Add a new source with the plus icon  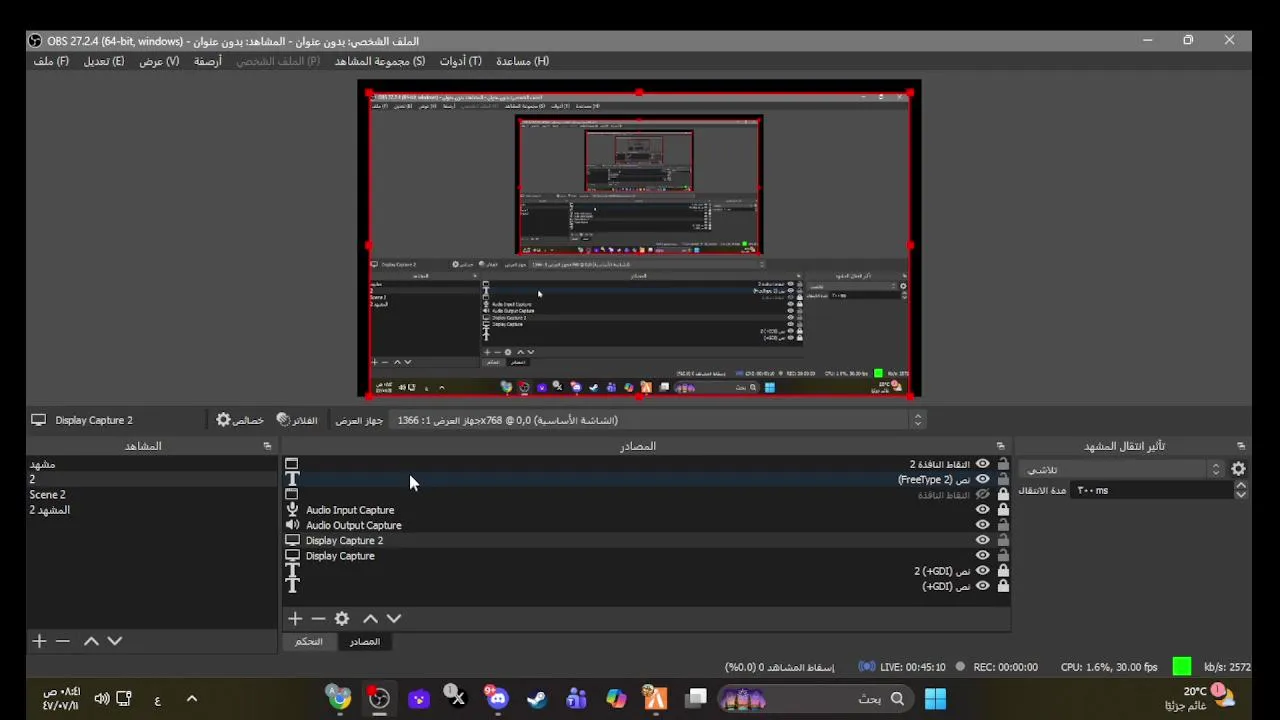click(x=295, y=619)
